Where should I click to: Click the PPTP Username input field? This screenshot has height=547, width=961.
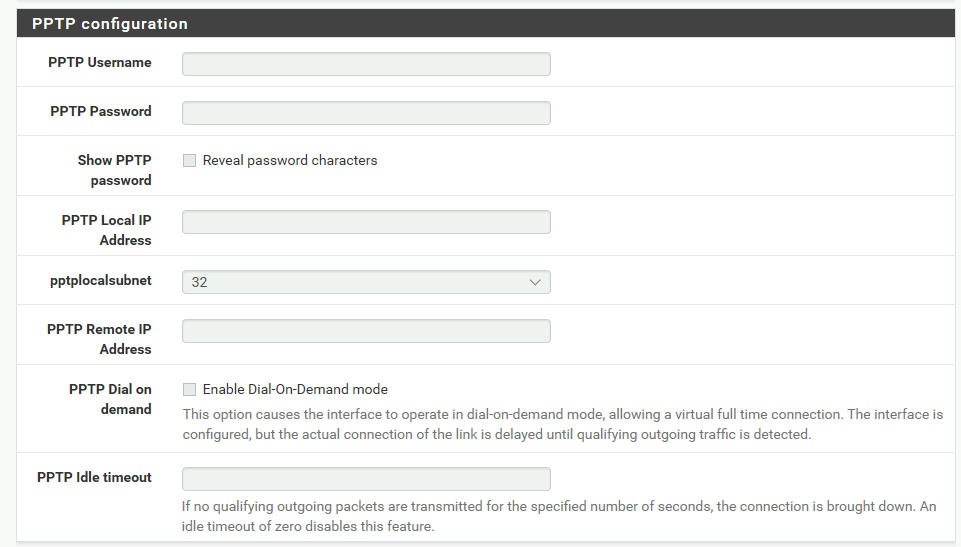(366, 64)
